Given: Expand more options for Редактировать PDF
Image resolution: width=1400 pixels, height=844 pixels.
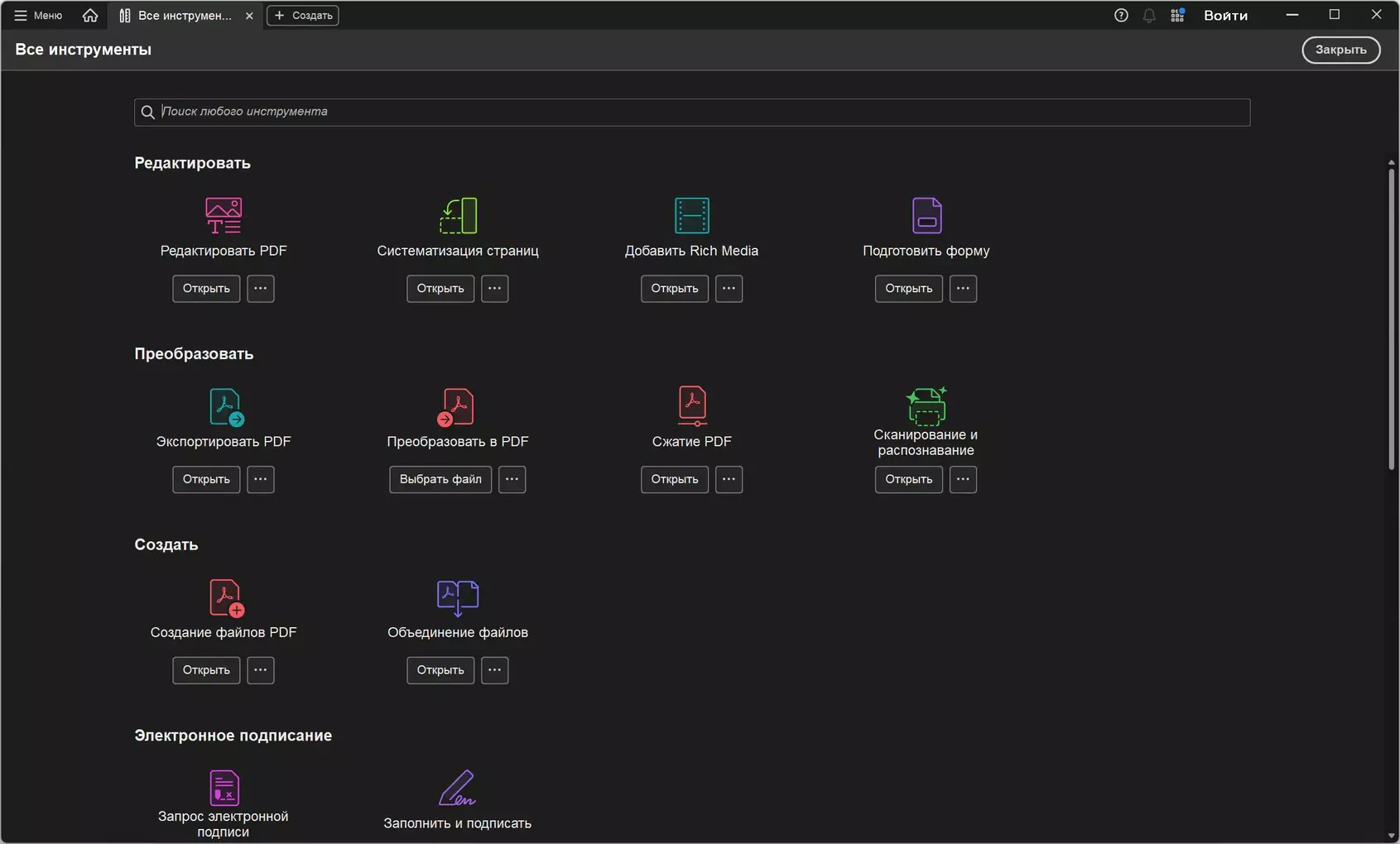Looking at the screenshot, I should point(260,289).
